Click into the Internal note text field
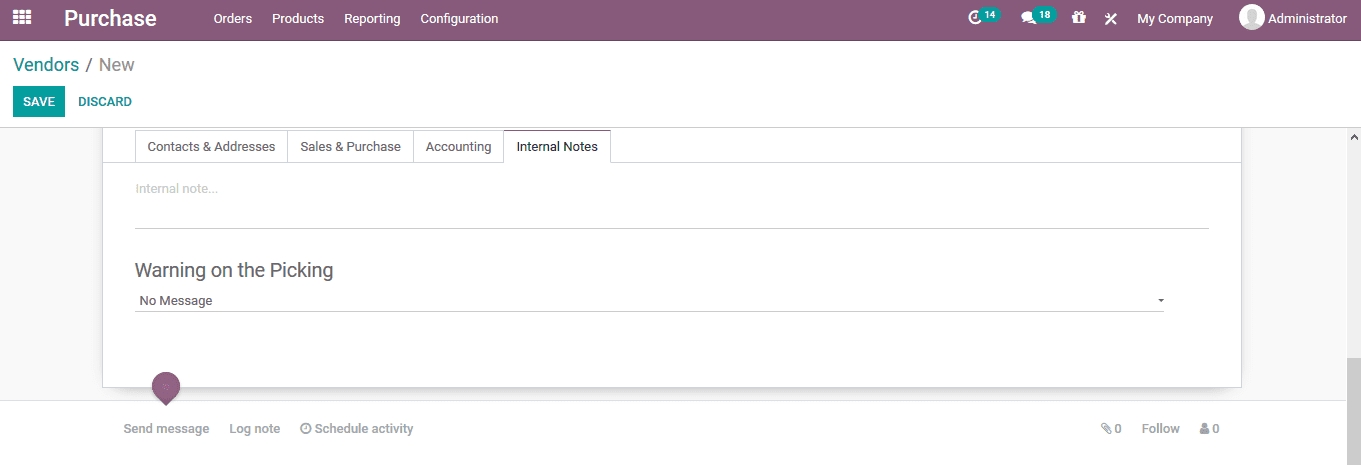 (x=671, y=200)
